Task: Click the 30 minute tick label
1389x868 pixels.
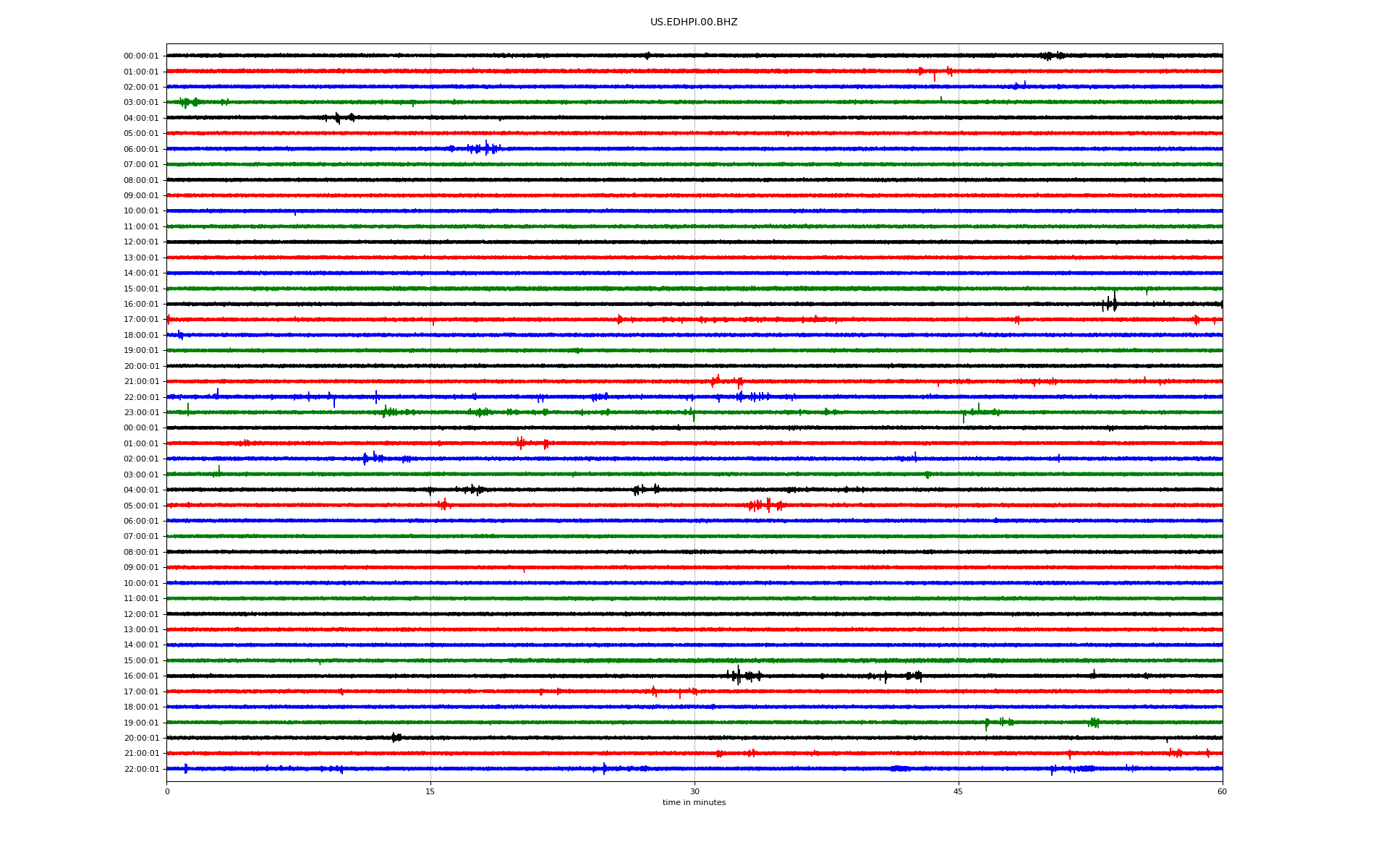Action: [694, 791]
